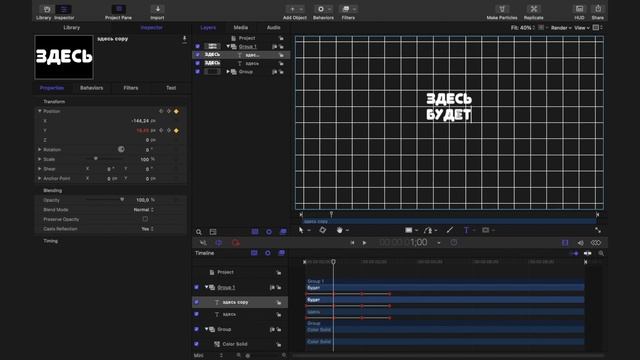640x360 pixels.
Task: Switch to the Layers tab
Action: [x=208, y=28]
